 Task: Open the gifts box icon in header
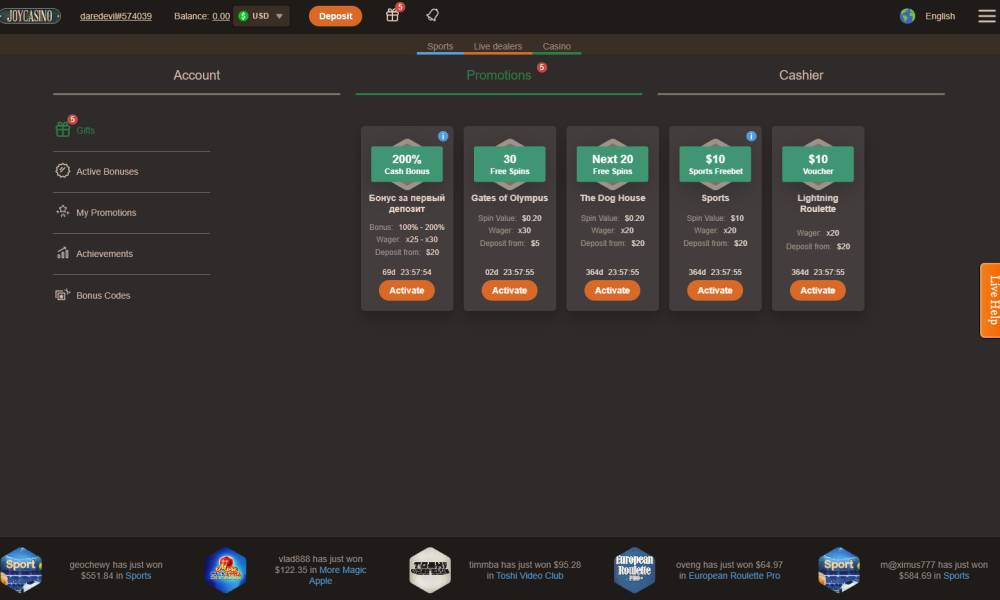(392, 15)
